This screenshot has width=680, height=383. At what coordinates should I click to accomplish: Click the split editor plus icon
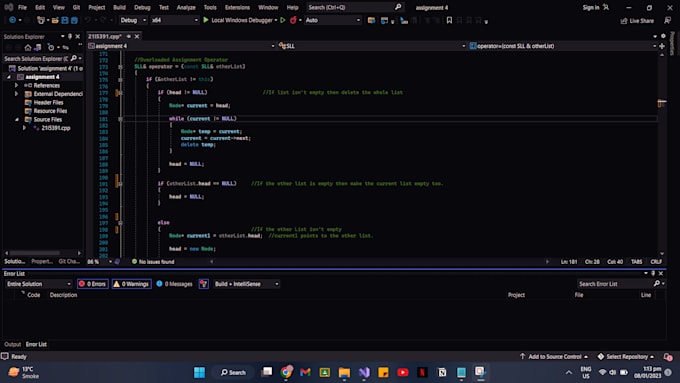pos(662,46)
